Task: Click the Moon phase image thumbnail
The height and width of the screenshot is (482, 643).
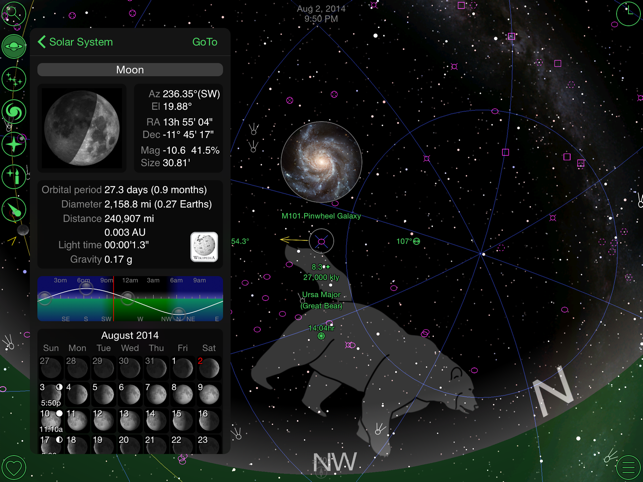Action: 82,128
